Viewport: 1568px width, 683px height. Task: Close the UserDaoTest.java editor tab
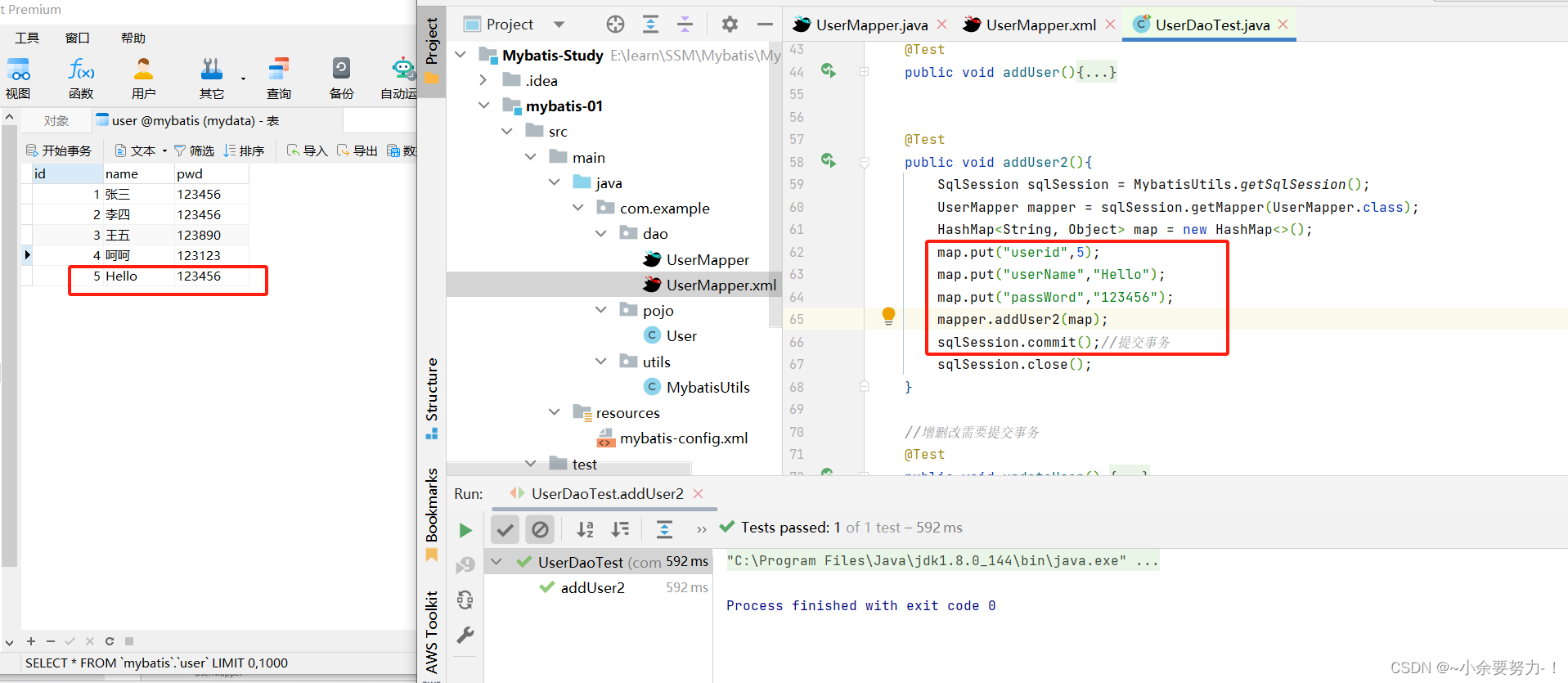1283,25
